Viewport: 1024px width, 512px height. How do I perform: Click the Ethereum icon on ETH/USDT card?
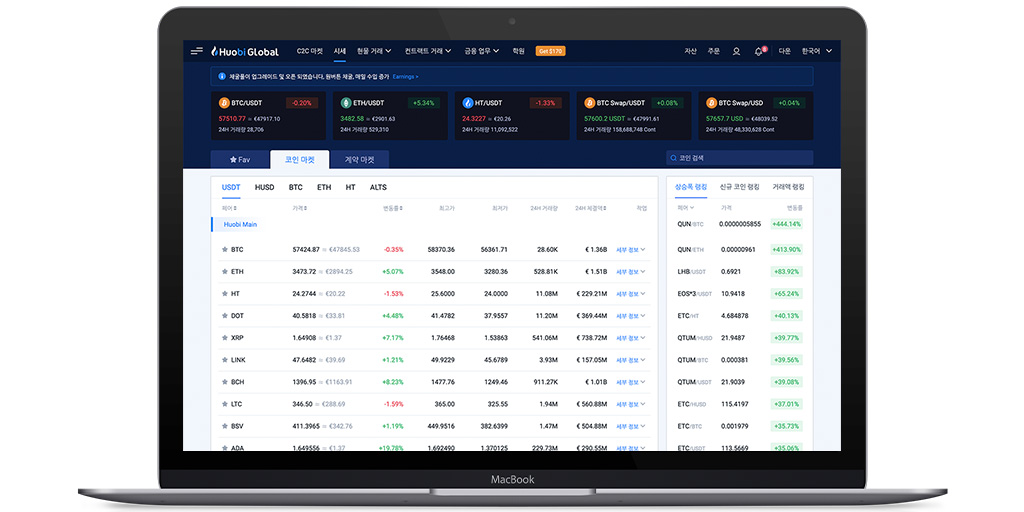click(346, 103)
